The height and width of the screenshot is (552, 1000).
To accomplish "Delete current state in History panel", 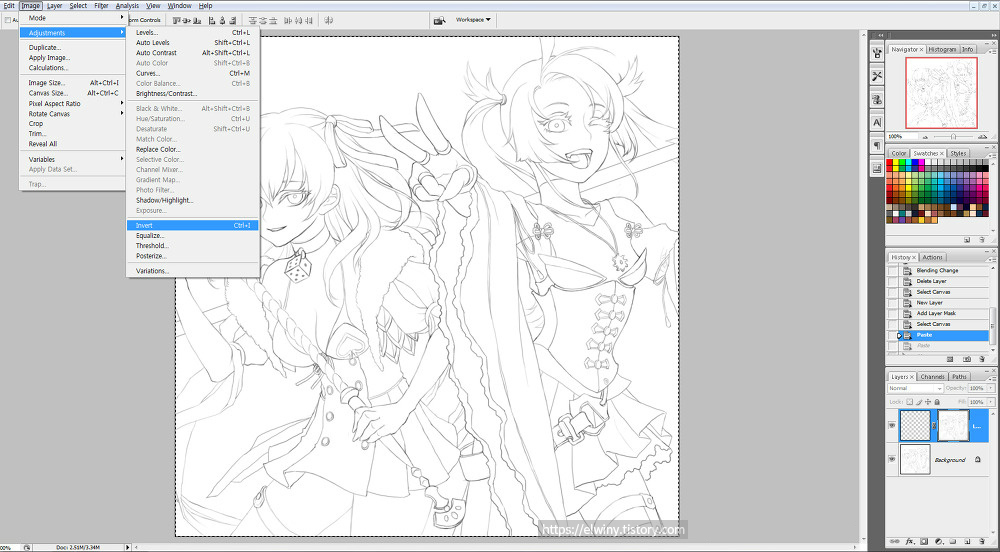I will (982, 360).
